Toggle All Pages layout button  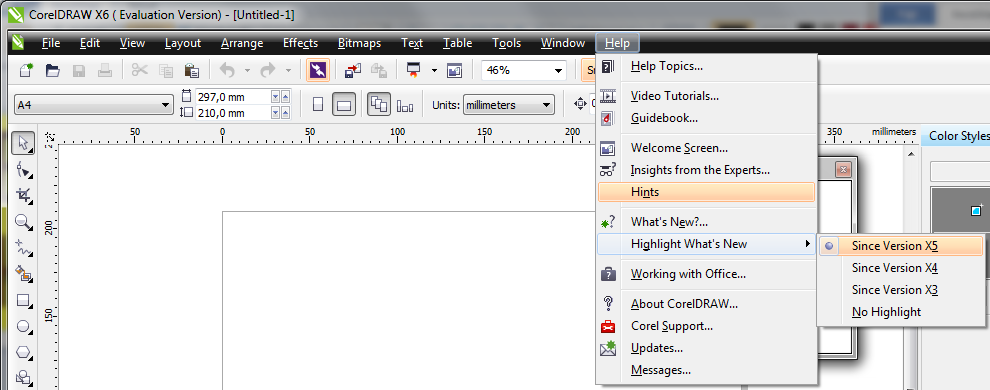pyautogui.click(x=379, y=105)
